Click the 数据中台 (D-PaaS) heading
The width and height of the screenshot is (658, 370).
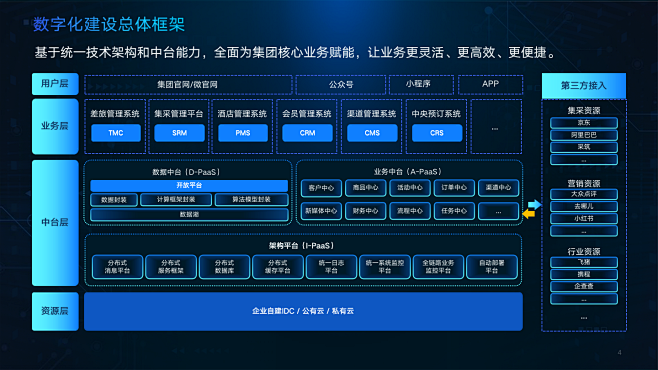[x=186, y=172]
